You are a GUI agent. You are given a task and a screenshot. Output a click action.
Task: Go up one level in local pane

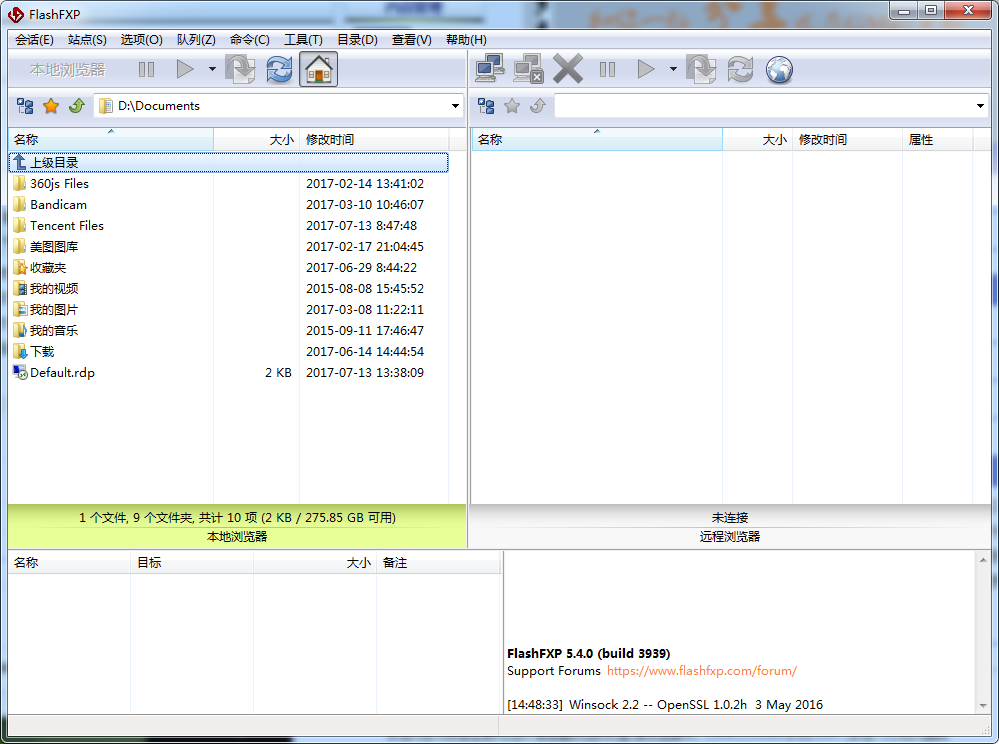point(77,106)
